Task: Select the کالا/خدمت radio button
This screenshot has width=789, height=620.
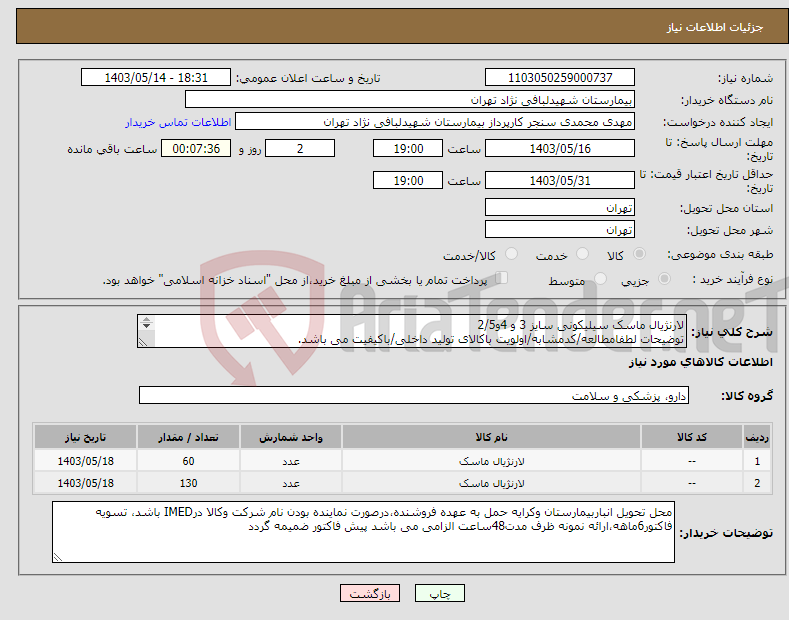Action: click(511, 254)
